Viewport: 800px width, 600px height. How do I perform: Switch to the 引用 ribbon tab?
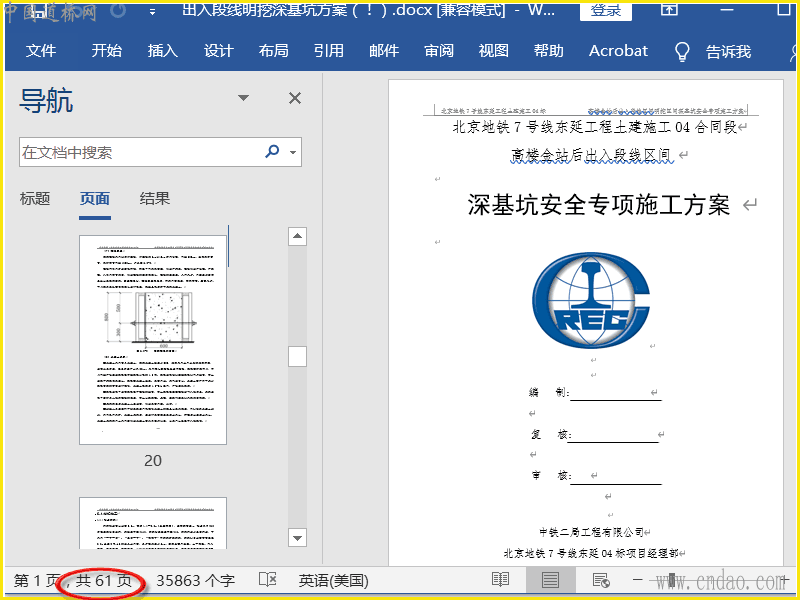[x=329, y=51]
